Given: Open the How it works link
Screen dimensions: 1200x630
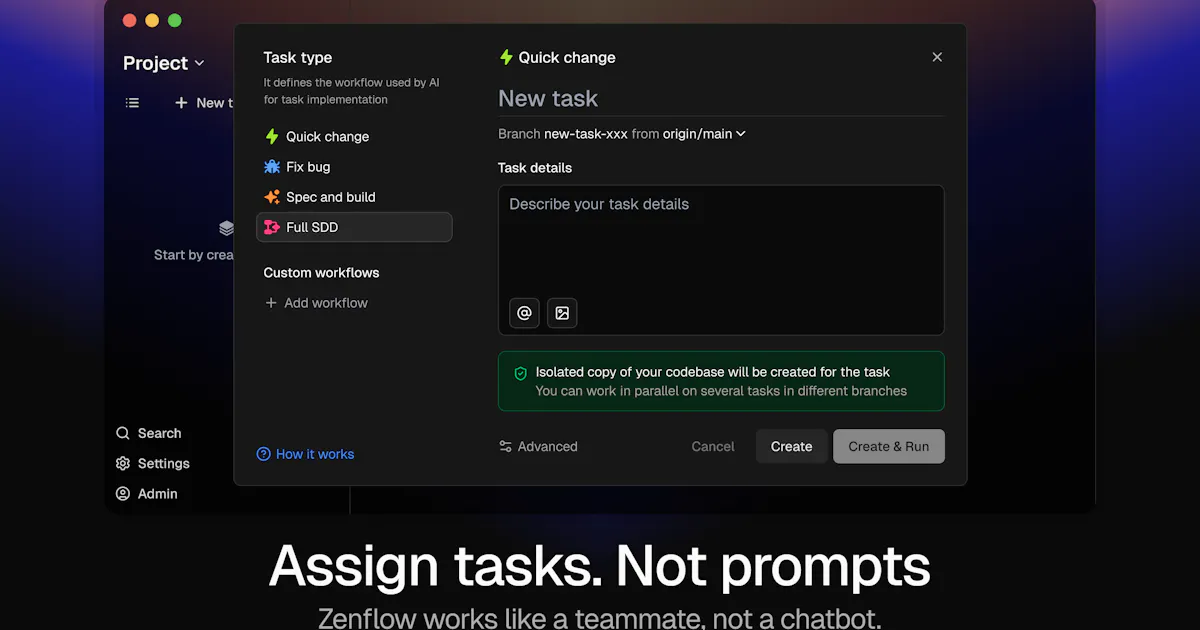Looking at the screenshot, I should (305, 454).
